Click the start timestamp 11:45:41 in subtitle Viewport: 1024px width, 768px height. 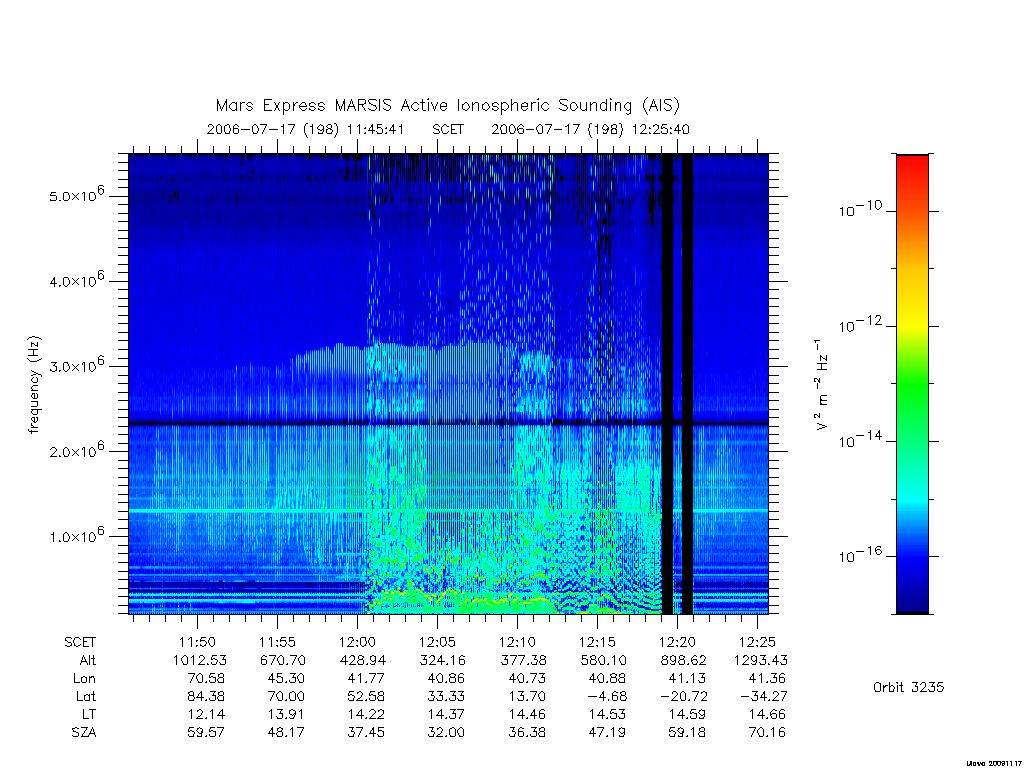coord(376,129)
